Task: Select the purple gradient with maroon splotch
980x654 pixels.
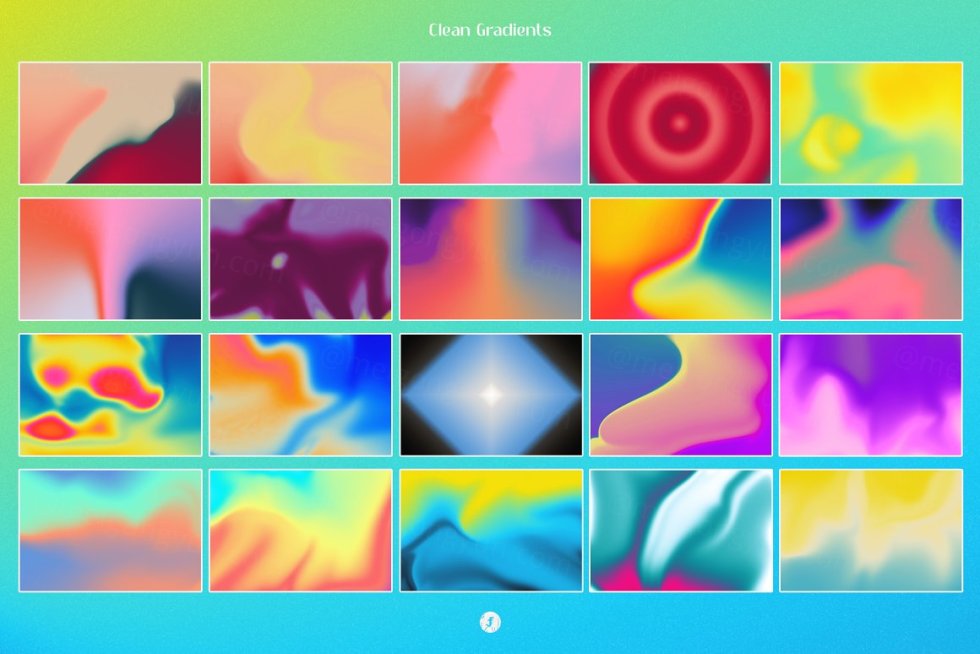Action: [x=300, y=259]
